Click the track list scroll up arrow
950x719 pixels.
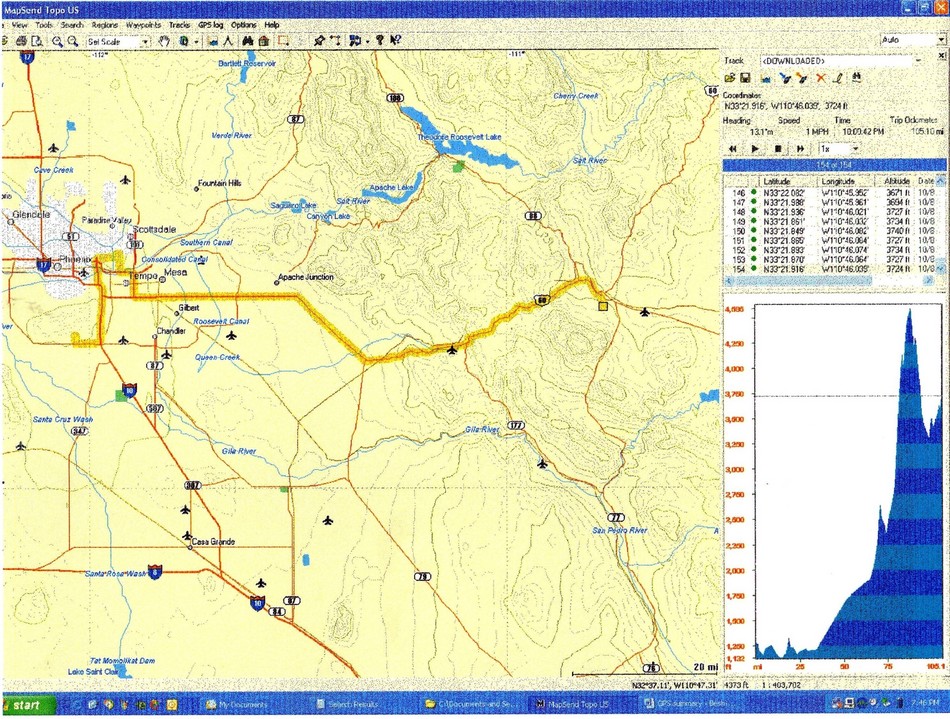tap(940, 181)
